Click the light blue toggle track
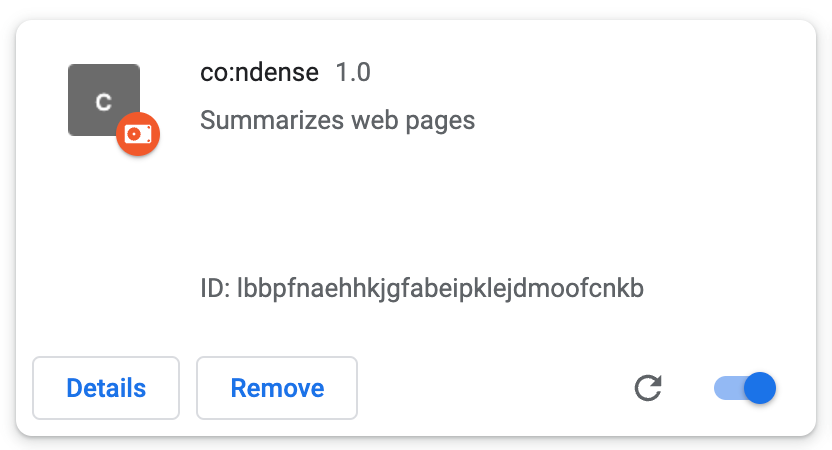The image size is (832, 450). [x=729, y=388]
